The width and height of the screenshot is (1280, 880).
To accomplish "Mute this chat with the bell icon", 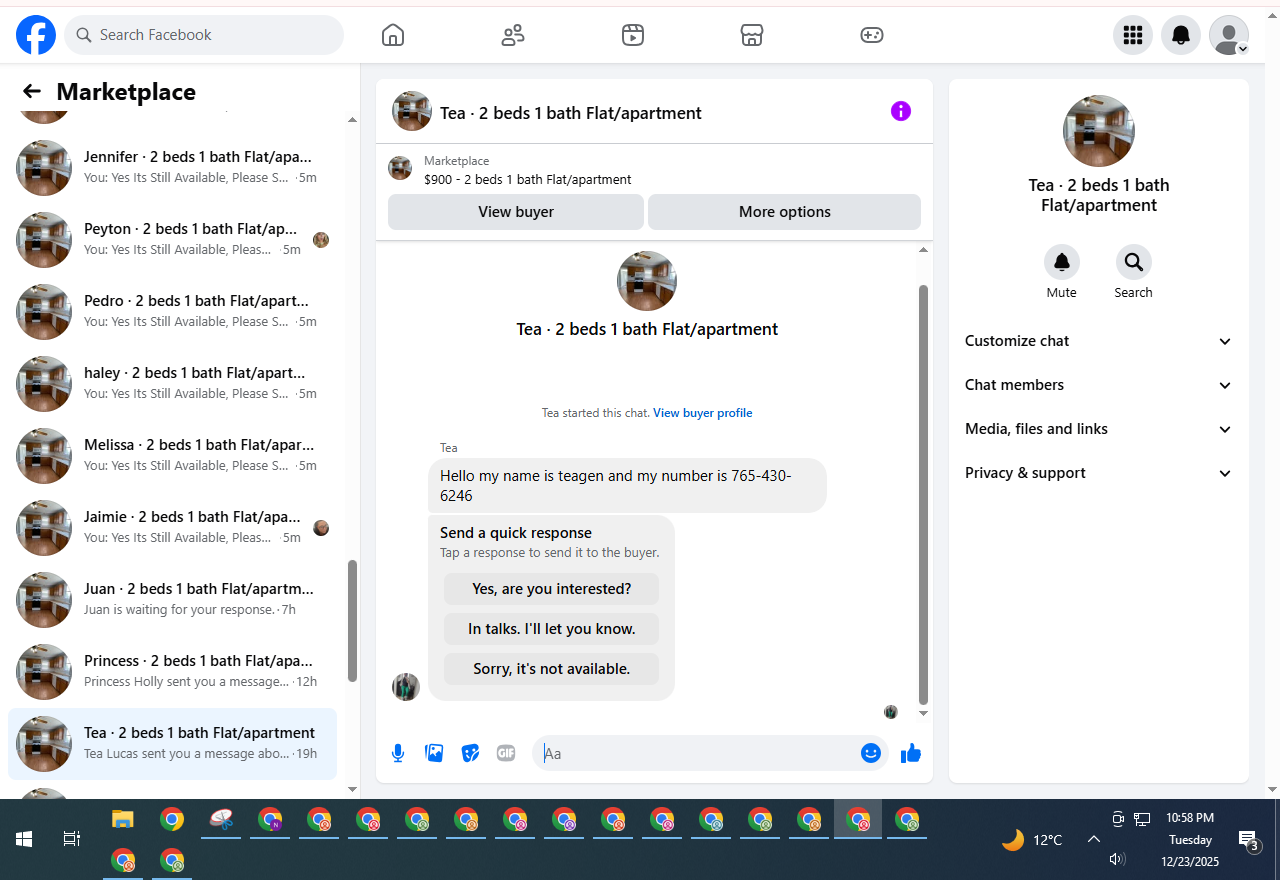I will coord(1062,262).
